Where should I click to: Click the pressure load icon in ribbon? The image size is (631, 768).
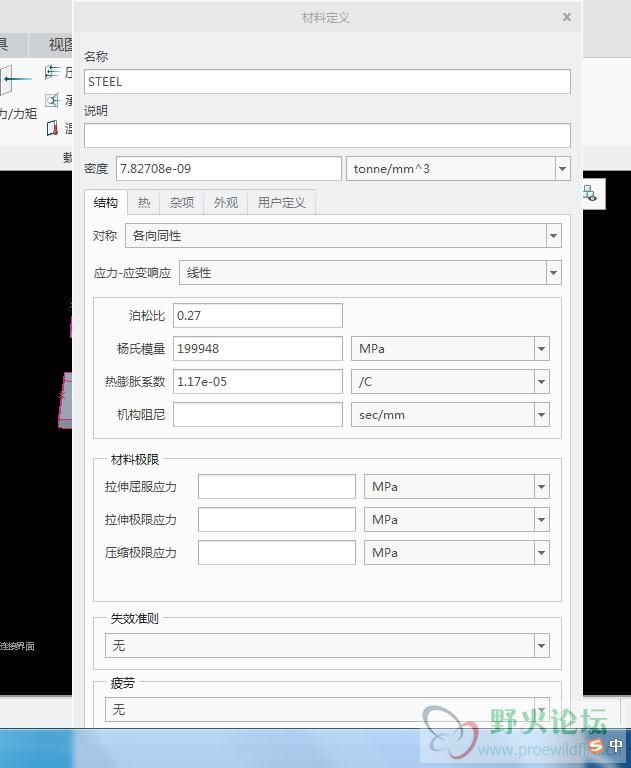pyautogui.click(x=52, y=72)
